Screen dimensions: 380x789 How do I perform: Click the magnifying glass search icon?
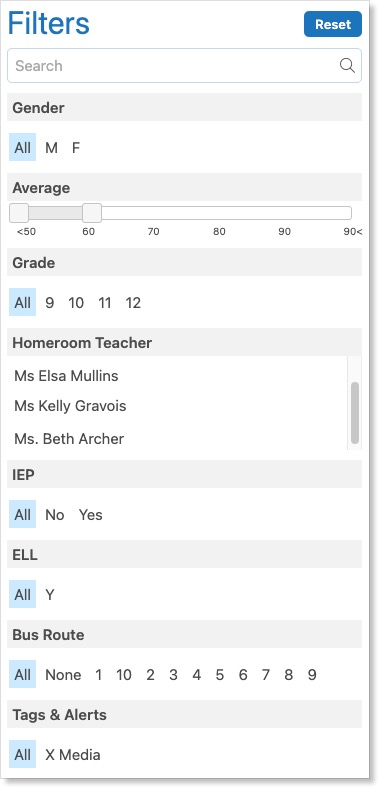347,65
